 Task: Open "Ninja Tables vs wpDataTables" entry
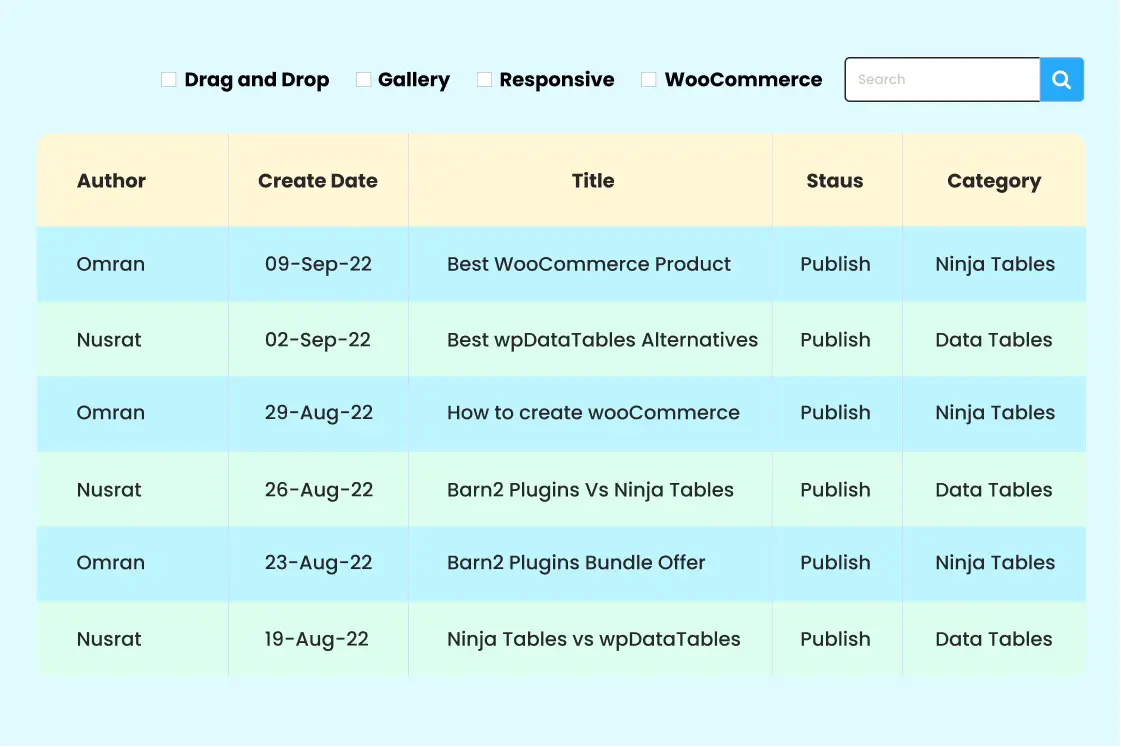coord(594,639)
